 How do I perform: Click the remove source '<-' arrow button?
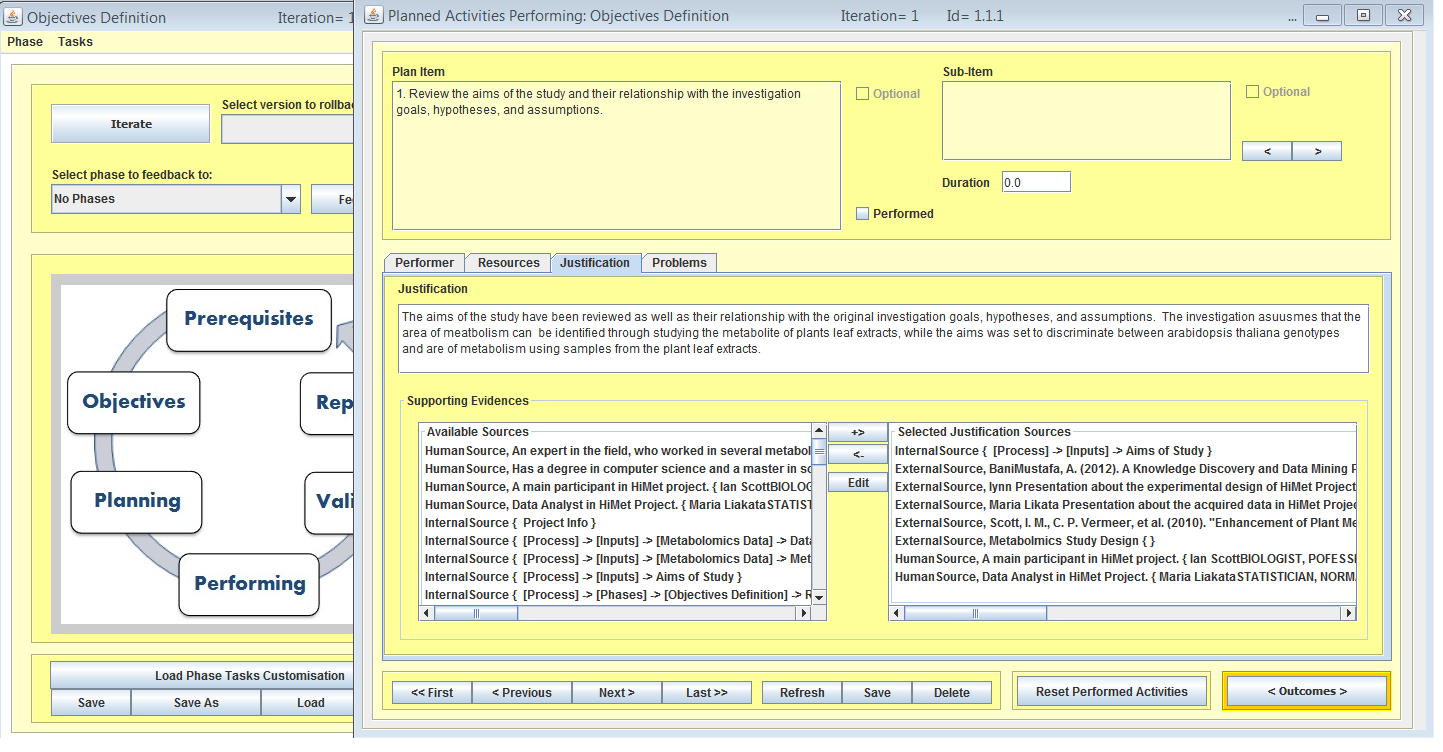857,455
